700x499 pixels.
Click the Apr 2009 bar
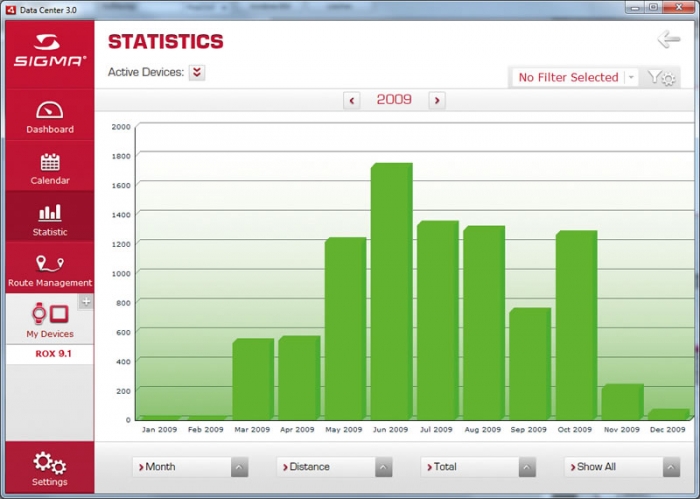[299, 378]
